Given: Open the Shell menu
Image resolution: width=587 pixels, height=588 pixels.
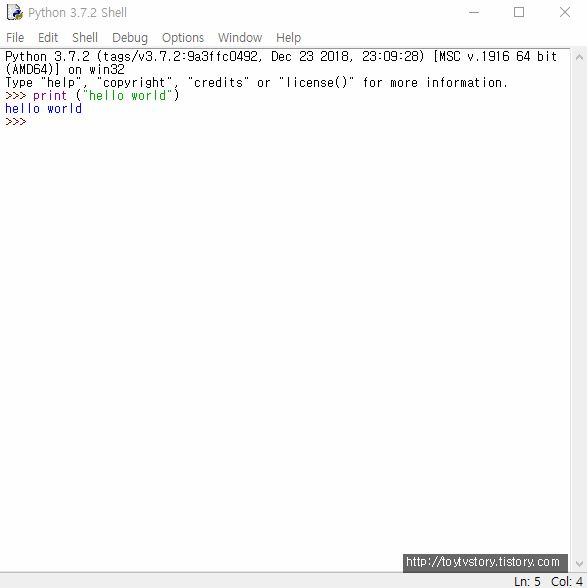Looking at the screenshot, I should click(85, 38).
